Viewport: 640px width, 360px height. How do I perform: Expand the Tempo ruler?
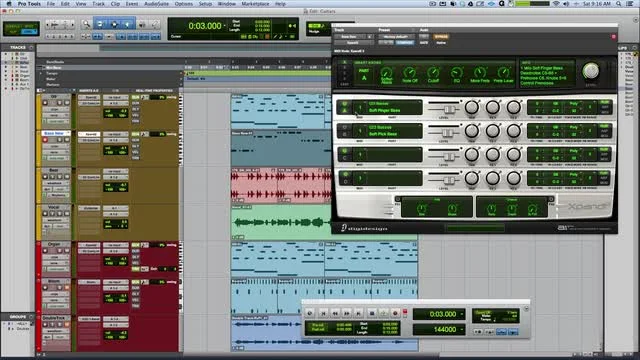[40, 73]
